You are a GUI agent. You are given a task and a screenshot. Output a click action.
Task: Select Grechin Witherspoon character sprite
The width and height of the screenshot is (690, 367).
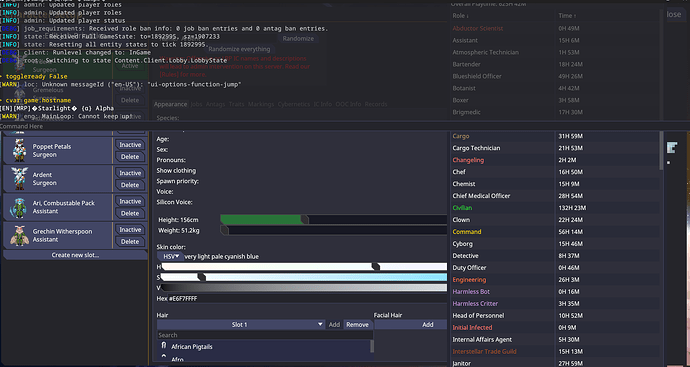tap(19, 235)
